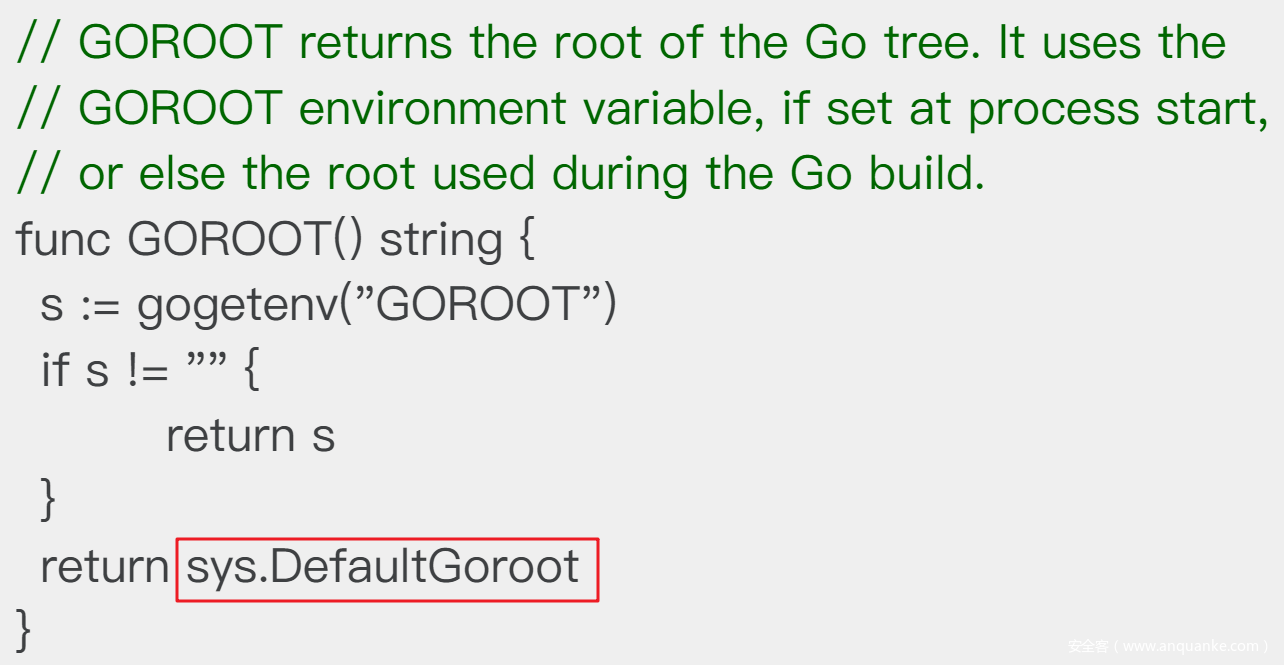This screenshot has height=665, width=1284.
Task: Click the string return type
Action: (440, 240)
